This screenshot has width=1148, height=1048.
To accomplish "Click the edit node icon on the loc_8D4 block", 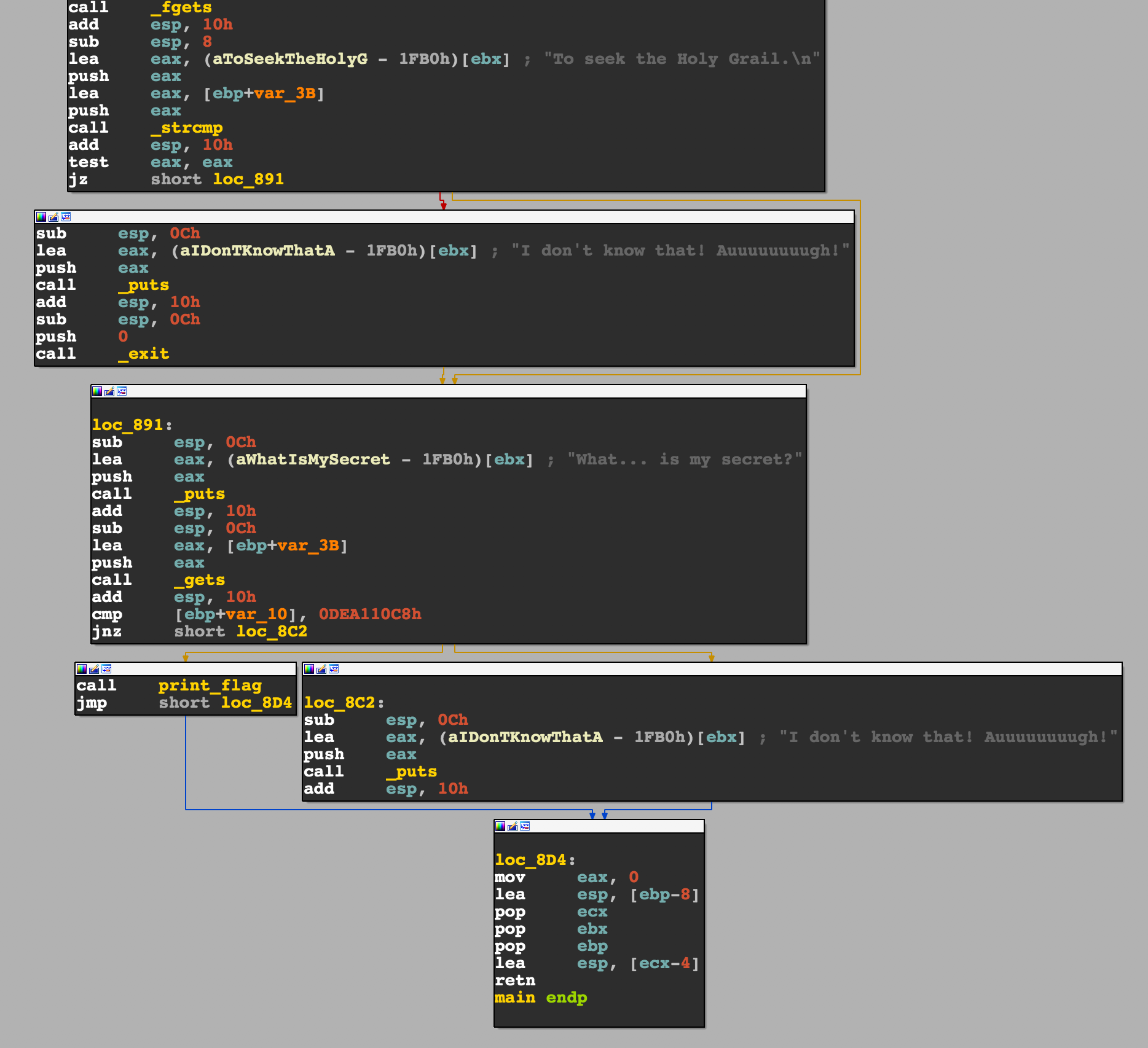I will click(513, 826).
